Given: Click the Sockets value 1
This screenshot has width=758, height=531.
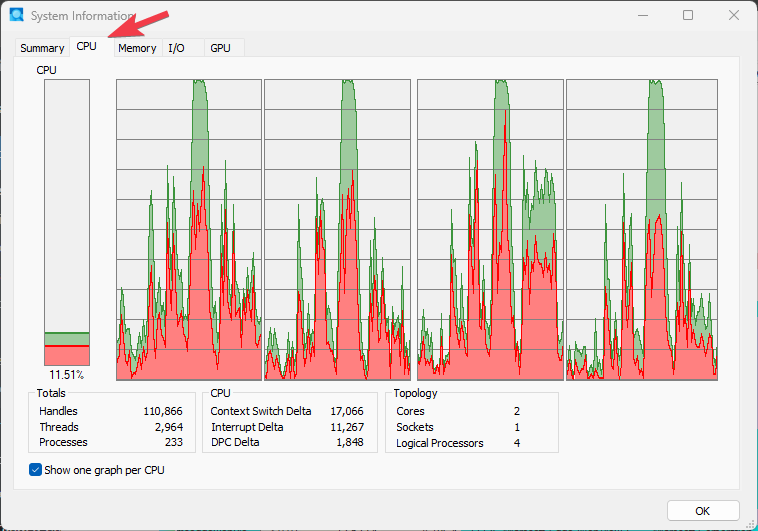Looking at the screenshot, I should click(517, 427).
